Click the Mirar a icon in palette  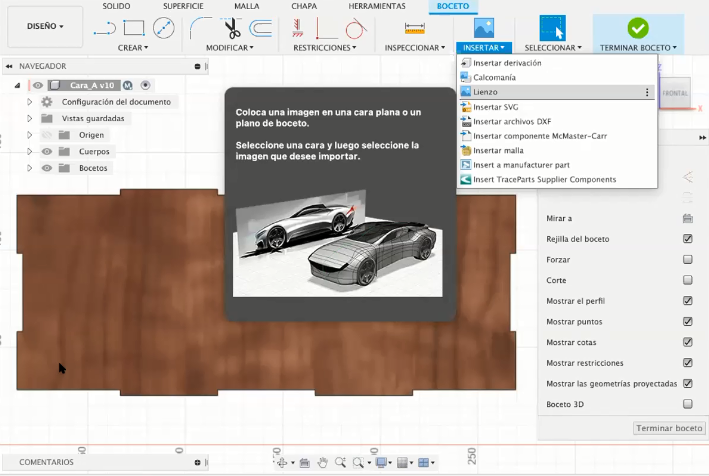[x=687, y=218]
